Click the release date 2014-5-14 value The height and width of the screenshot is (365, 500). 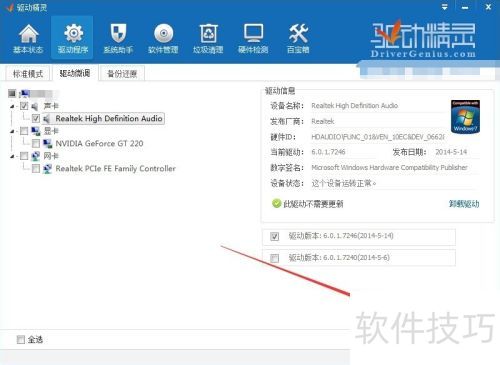451,152
